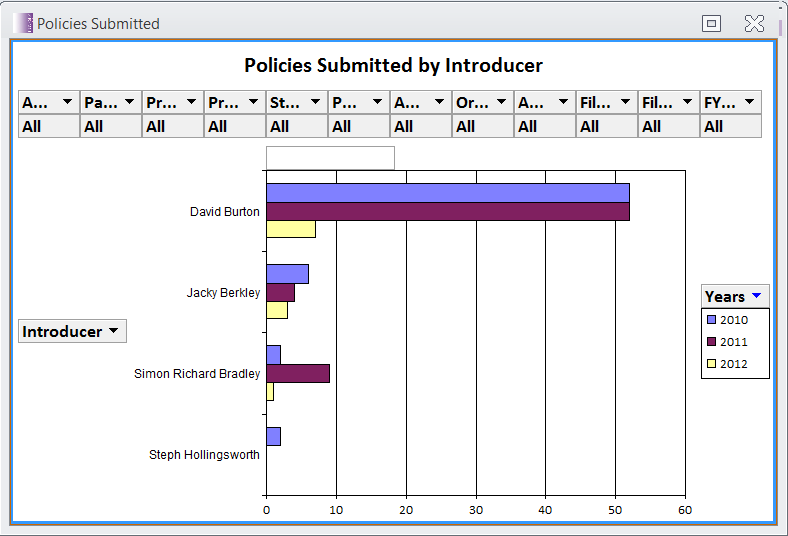Expand the 'FY...' filter dropdown
This screenshot has height=536, width=788.
pyautogui.click(x=749, y=102)
